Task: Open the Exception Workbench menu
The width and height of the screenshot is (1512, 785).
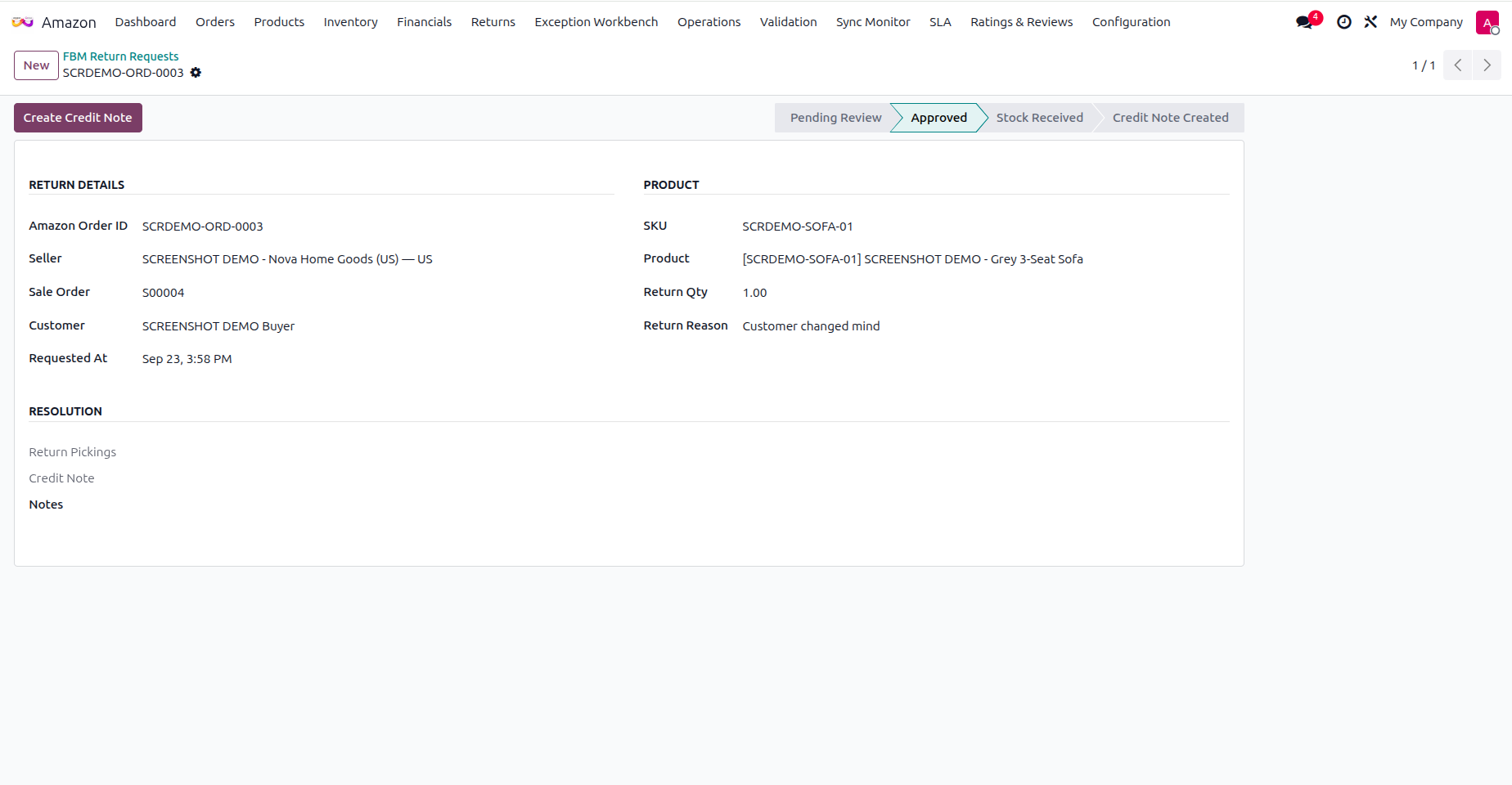Action: click(596, 22)
